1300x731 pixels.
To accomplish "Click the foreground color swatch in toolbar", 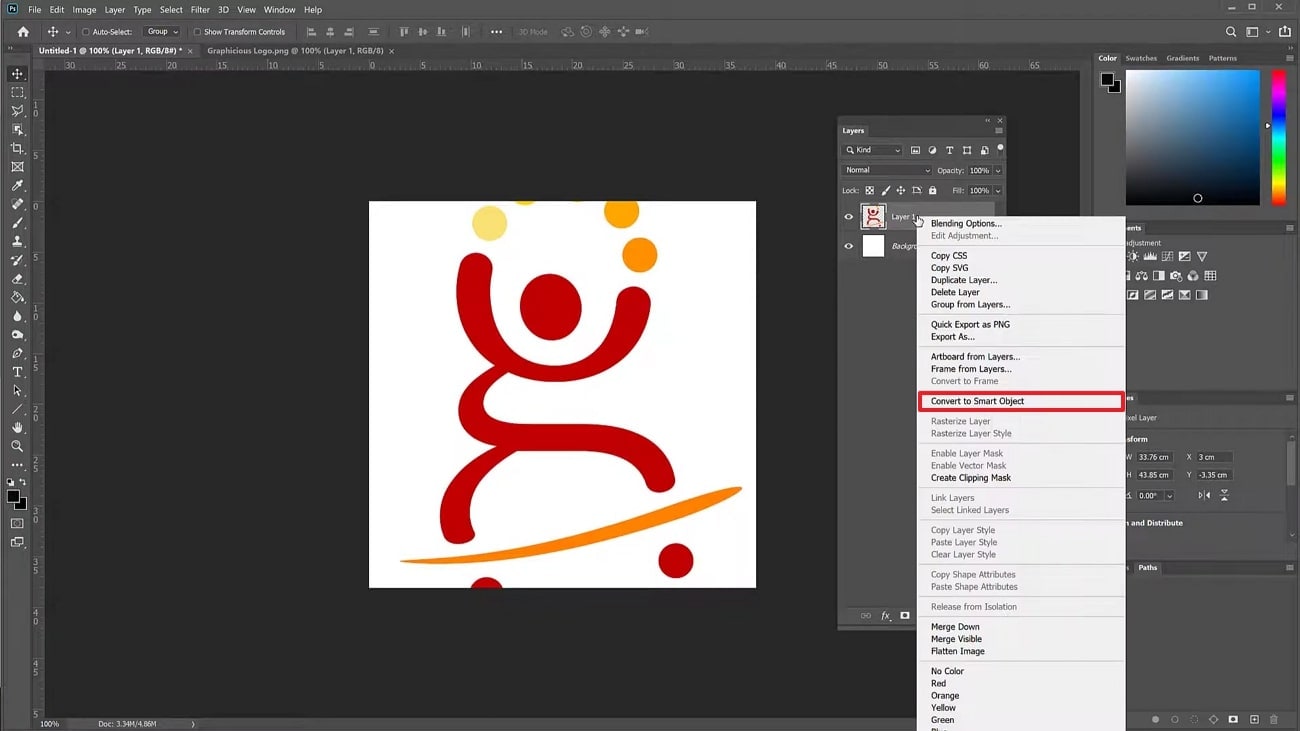I will (x=13, y=497).
